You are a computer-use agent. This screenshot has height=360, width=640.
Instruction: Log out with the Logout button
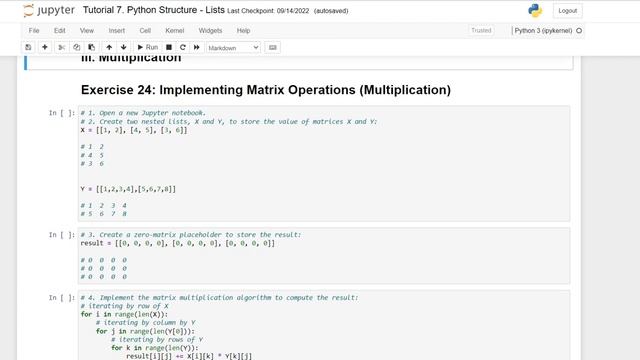[567, 11]
